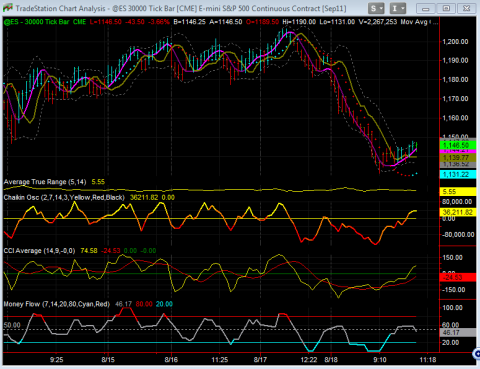The height and width of the screenshot is (369, 480).
Task: Click the 100.00 Money Flow axis label
Action: coord(453,308)
